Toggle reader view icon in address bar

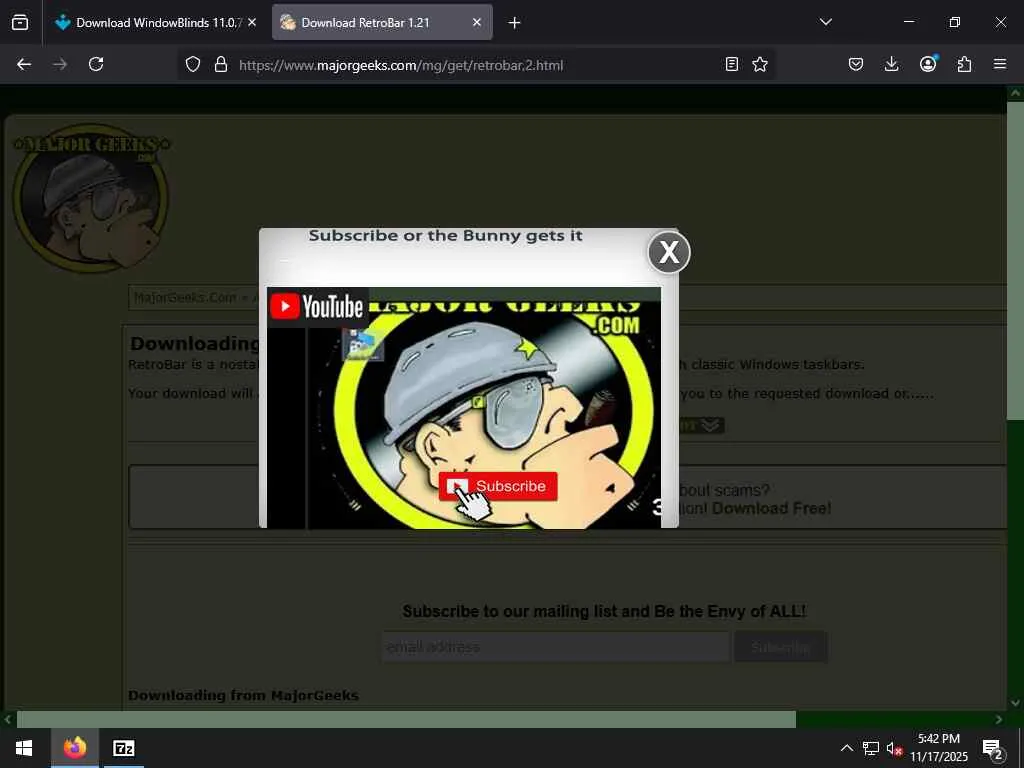[732, 64]
